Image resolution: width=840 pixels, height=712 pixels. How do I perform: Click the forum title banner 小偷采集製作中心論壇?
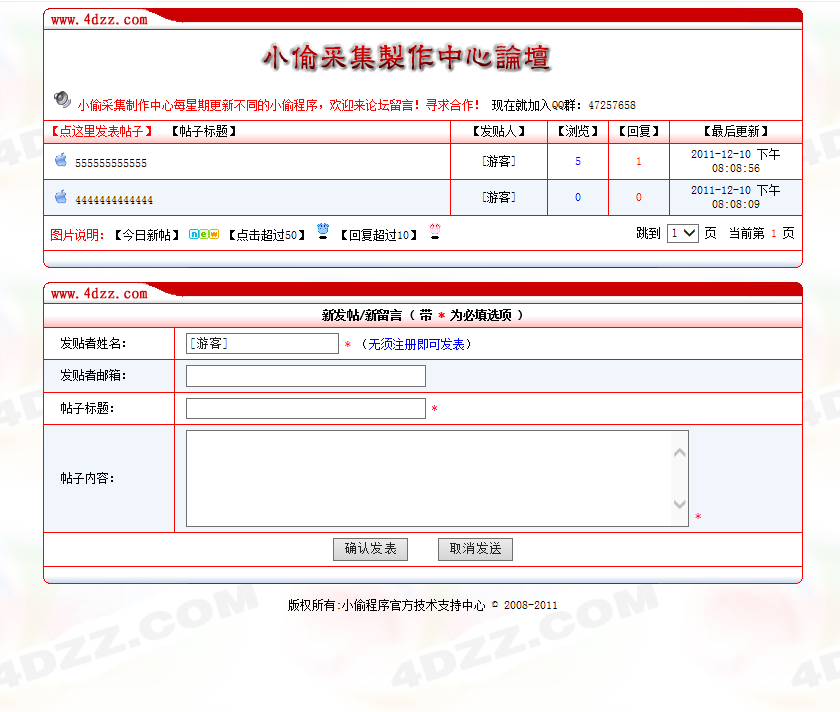tap(407, 58)
